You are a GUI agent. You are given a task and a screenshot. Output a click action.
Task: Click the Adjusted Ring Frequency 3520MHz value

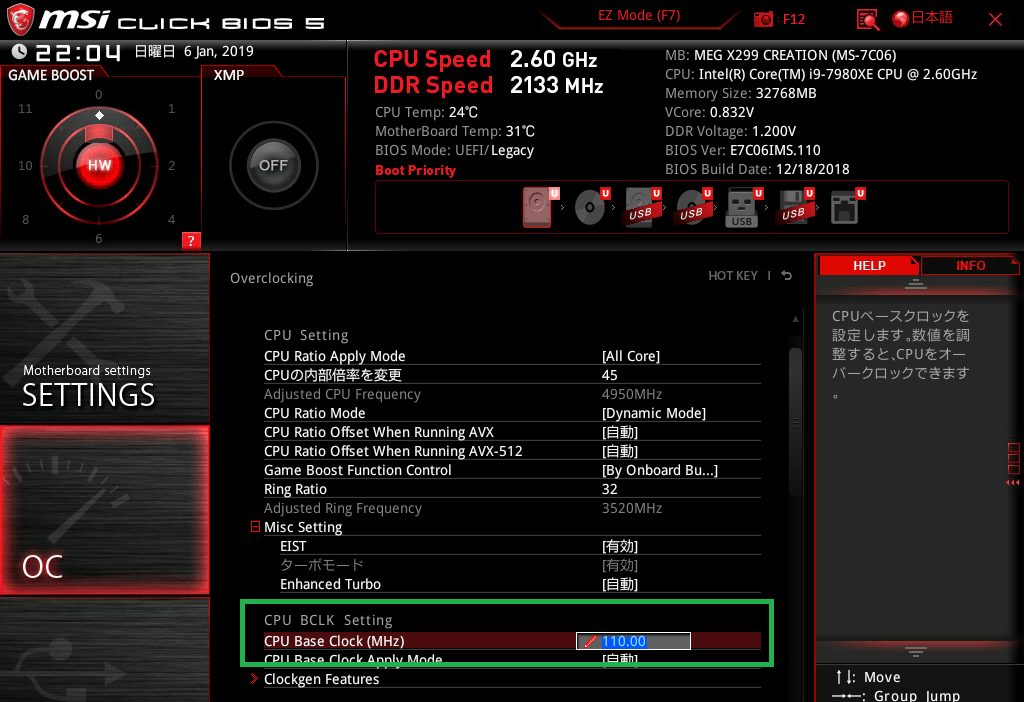coord(632,507)
